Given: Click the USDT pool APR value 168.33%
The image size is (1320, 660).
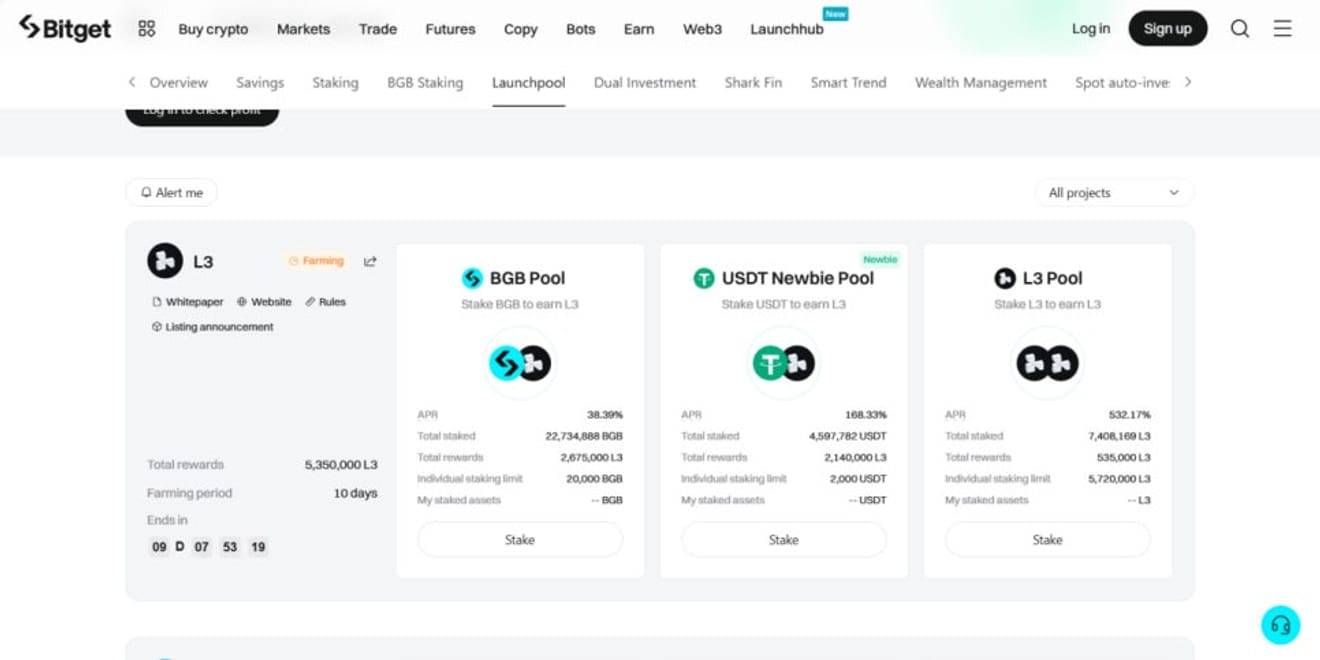Looking at the screenshot, I should (866, 415).
